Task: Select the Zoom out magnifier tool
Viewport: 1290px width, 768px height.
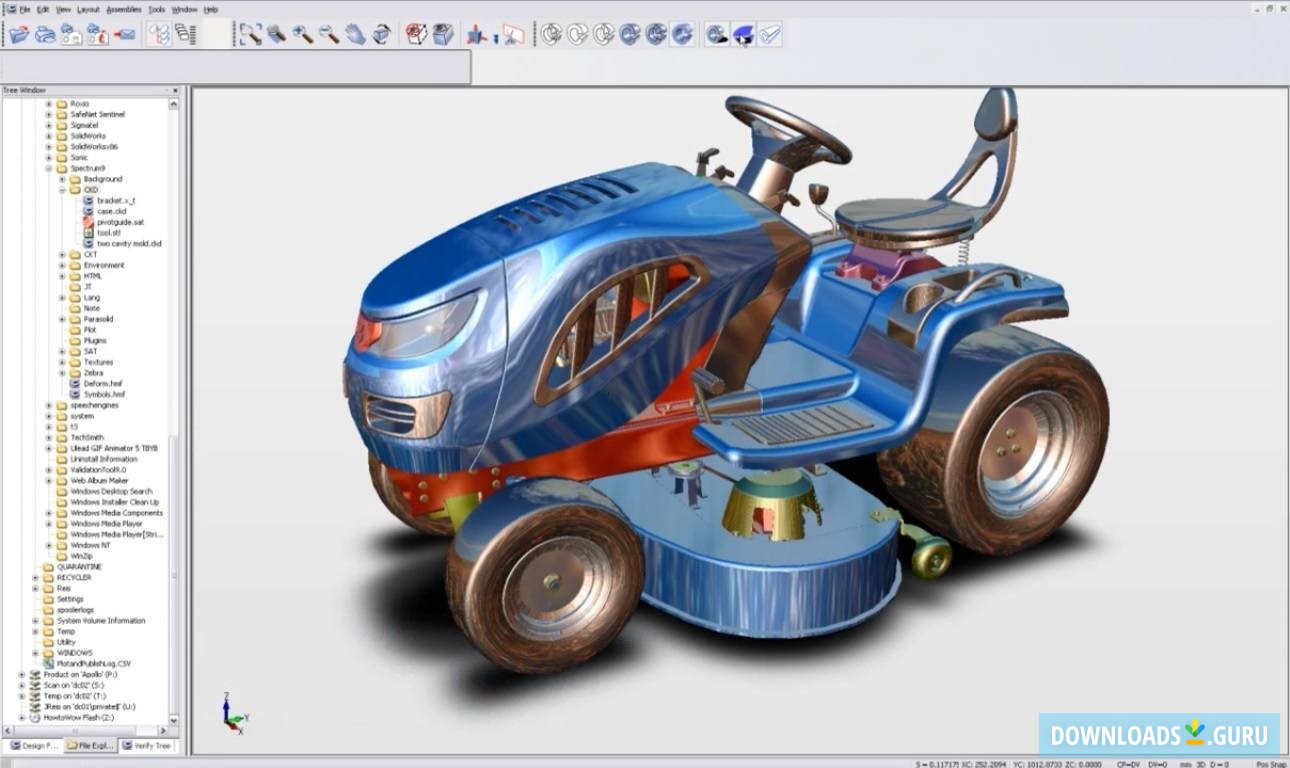Action: (x=329, y=34)
